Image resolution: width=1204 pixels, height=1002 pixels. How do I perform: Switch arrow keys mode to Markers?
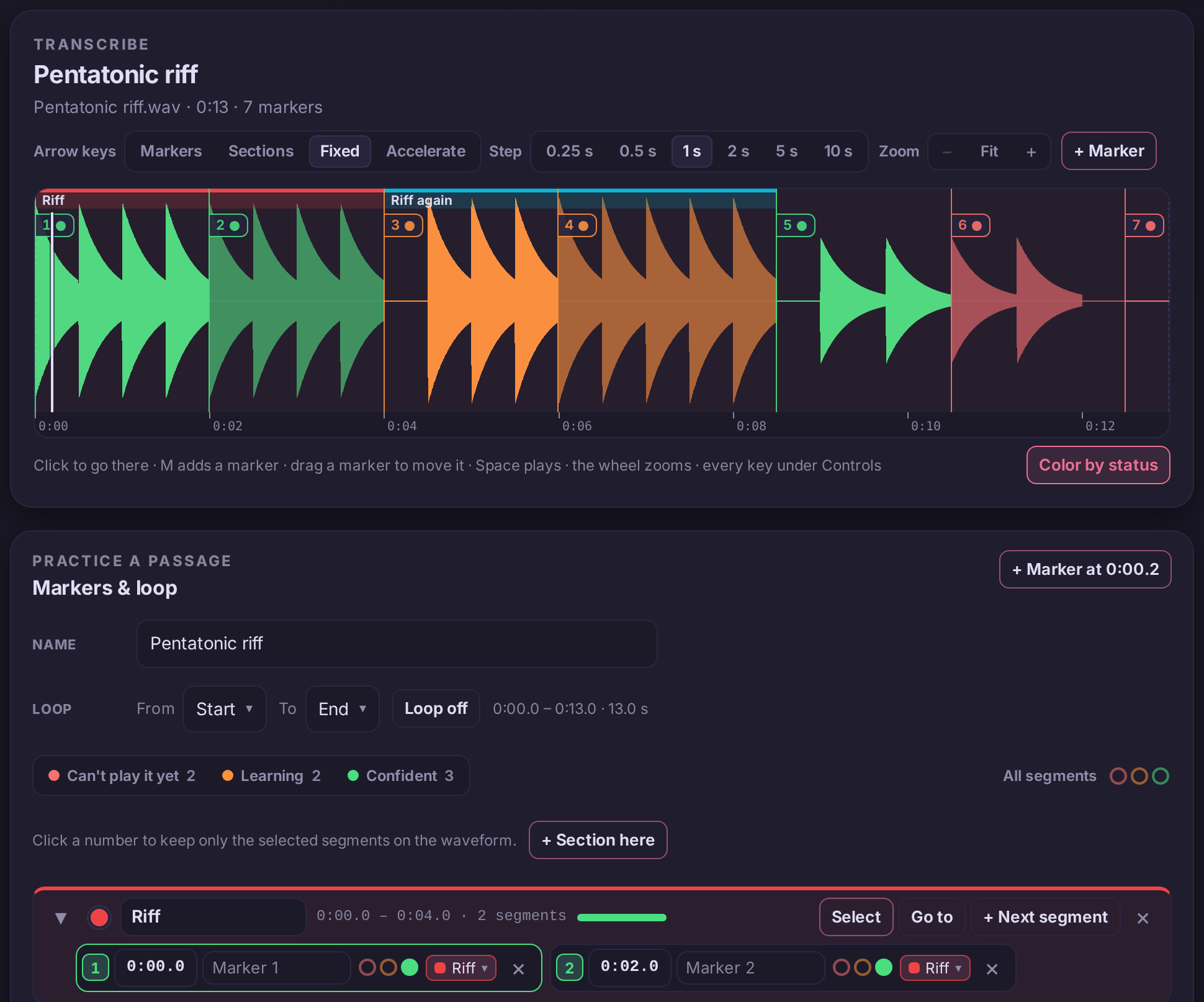pyautogui.click(x=171, y=151)
